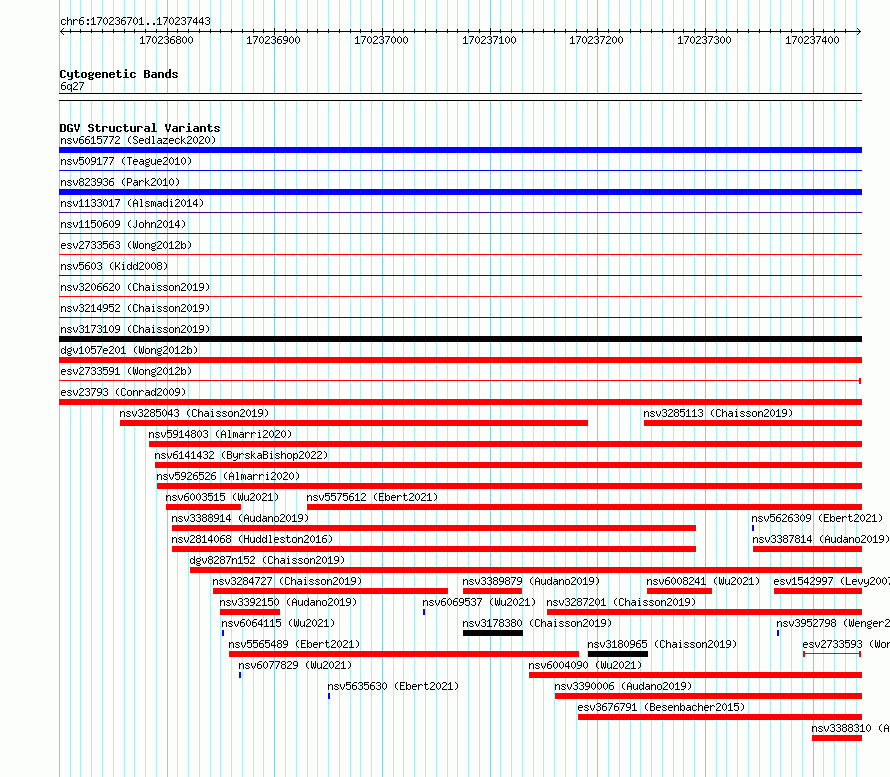Screen dimensions: 890x777
Task: Select the 6q27 band label
Action: coord(72,86)
